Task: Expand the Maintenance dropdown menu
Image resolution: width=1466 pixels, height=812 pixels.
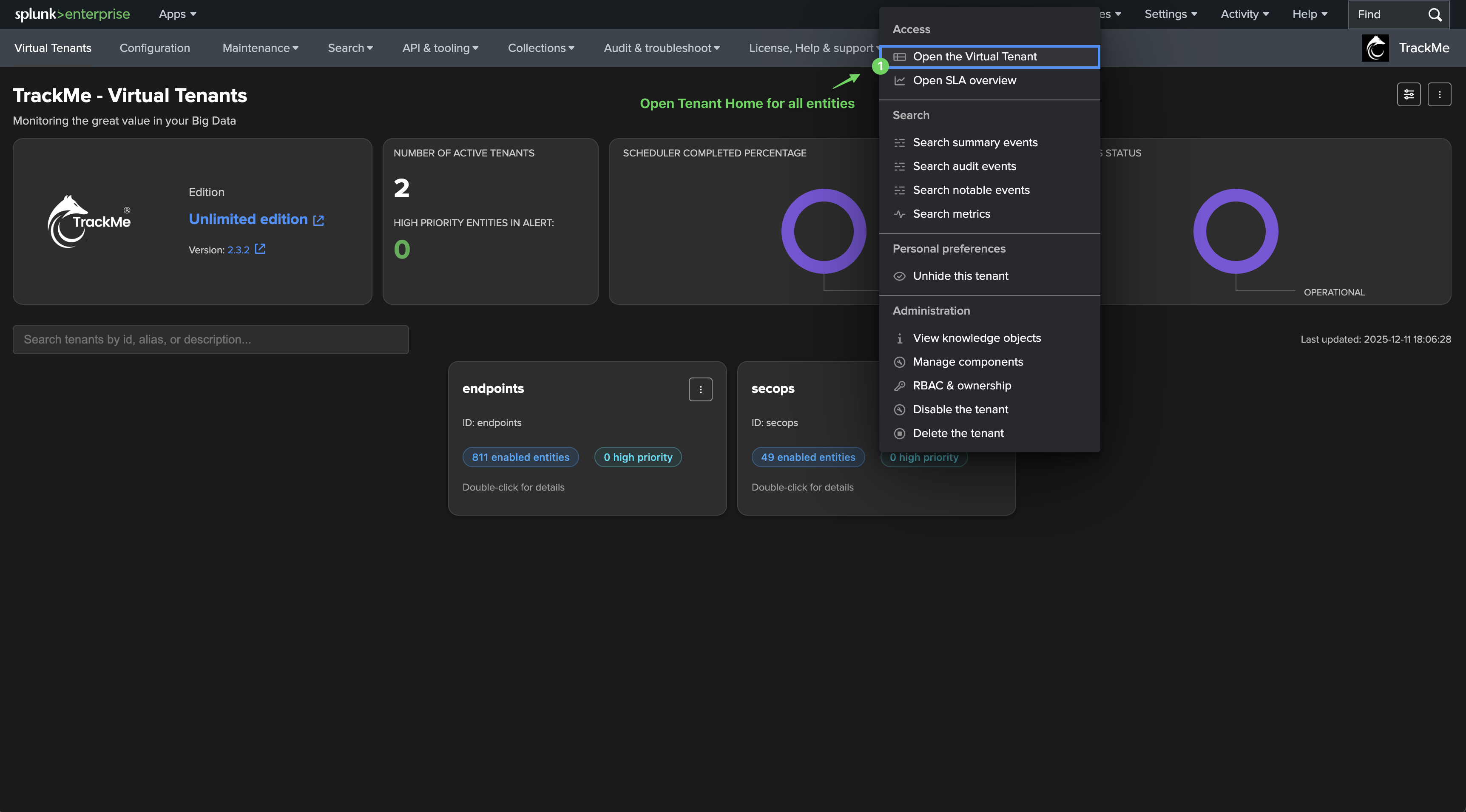Action: [260, 48]
